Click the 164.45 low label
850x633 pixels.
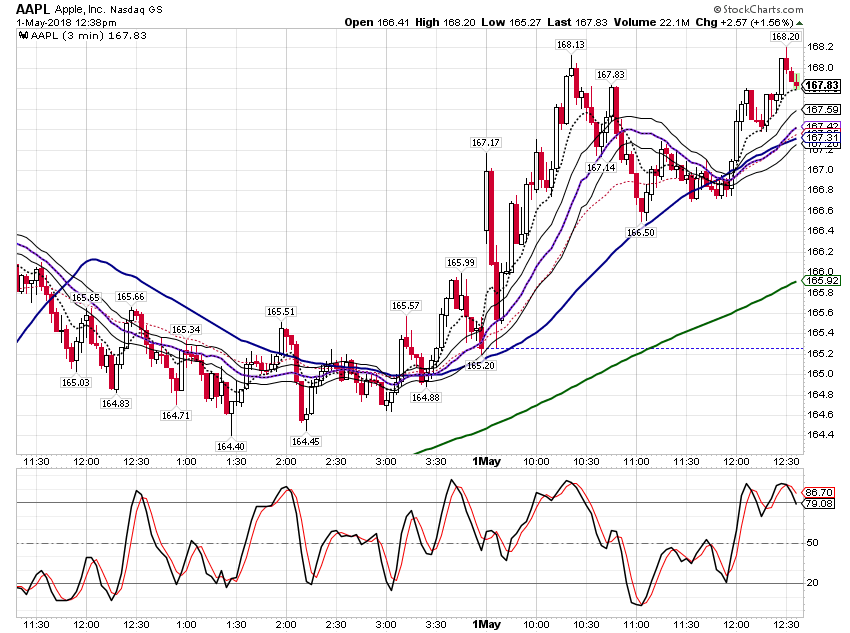[305, 442]
